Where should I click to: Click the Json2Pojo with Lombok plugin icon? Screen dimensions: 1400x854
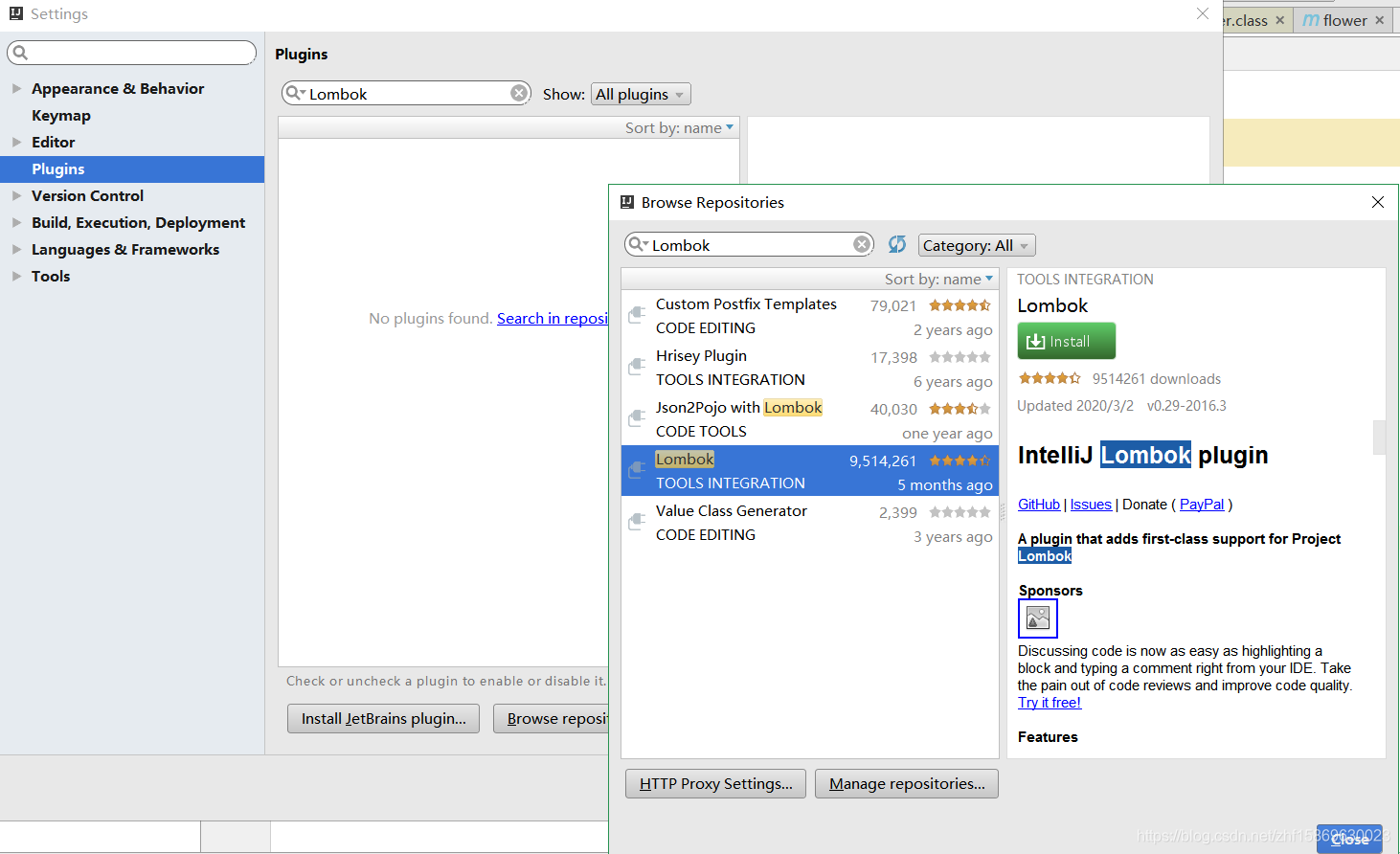click(x=637, y=418)
